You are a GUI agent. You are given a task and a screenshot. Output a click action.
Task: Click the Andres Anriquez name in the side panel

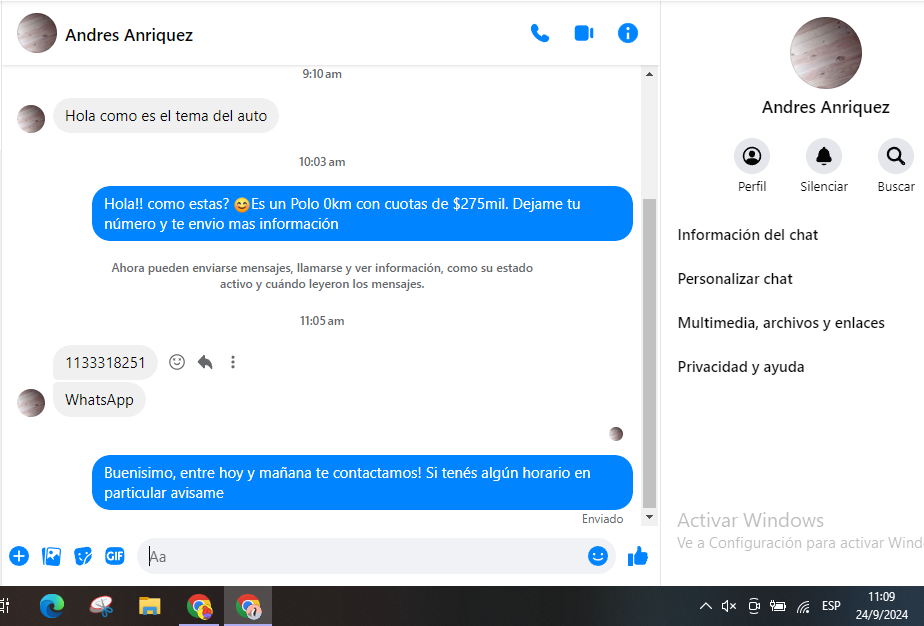point(826,107)
